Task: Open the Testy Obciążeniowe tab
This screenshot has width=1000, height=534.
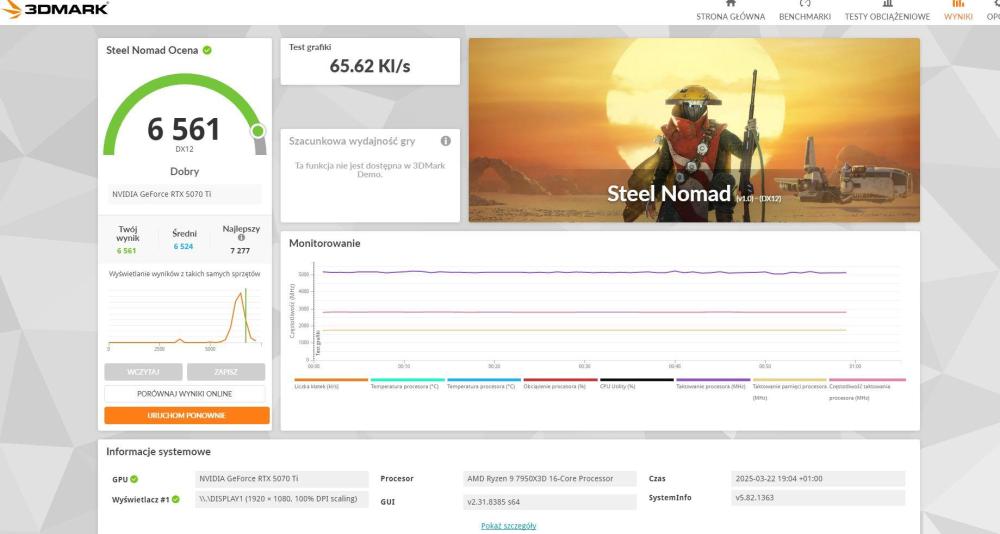Action: pyautogui.click(x=887, y=17)
